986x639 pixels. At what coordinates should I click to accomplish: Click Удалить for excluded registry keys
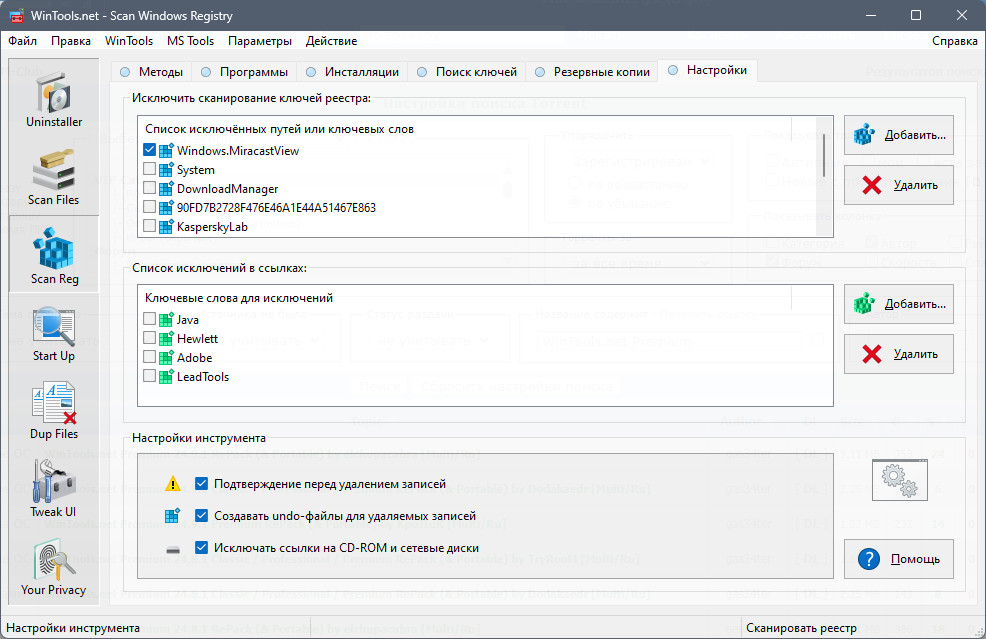899,185
